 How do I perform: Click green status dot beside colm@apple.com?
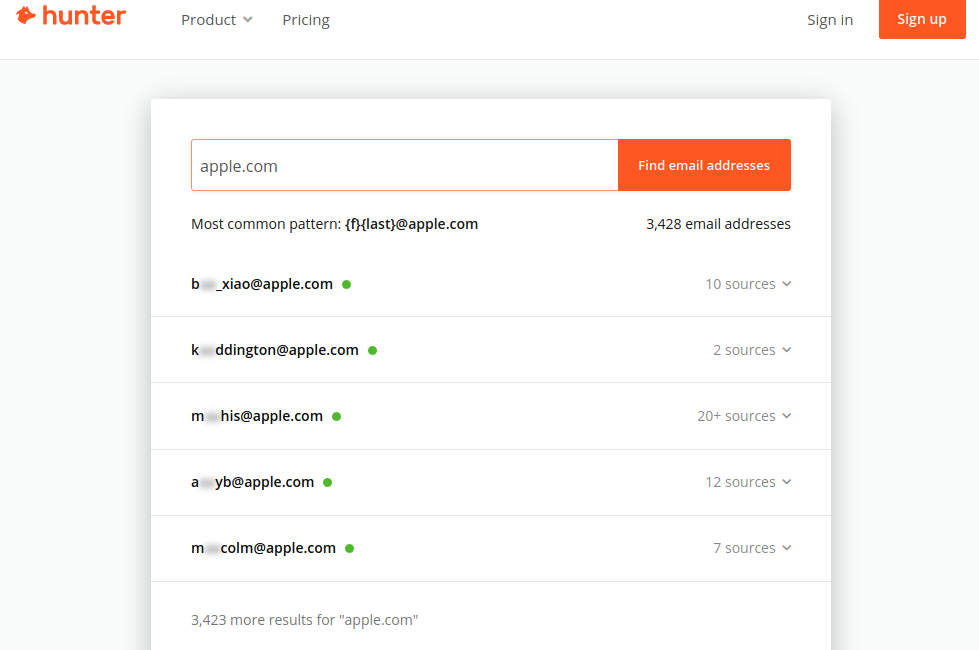tap(350, 548)
